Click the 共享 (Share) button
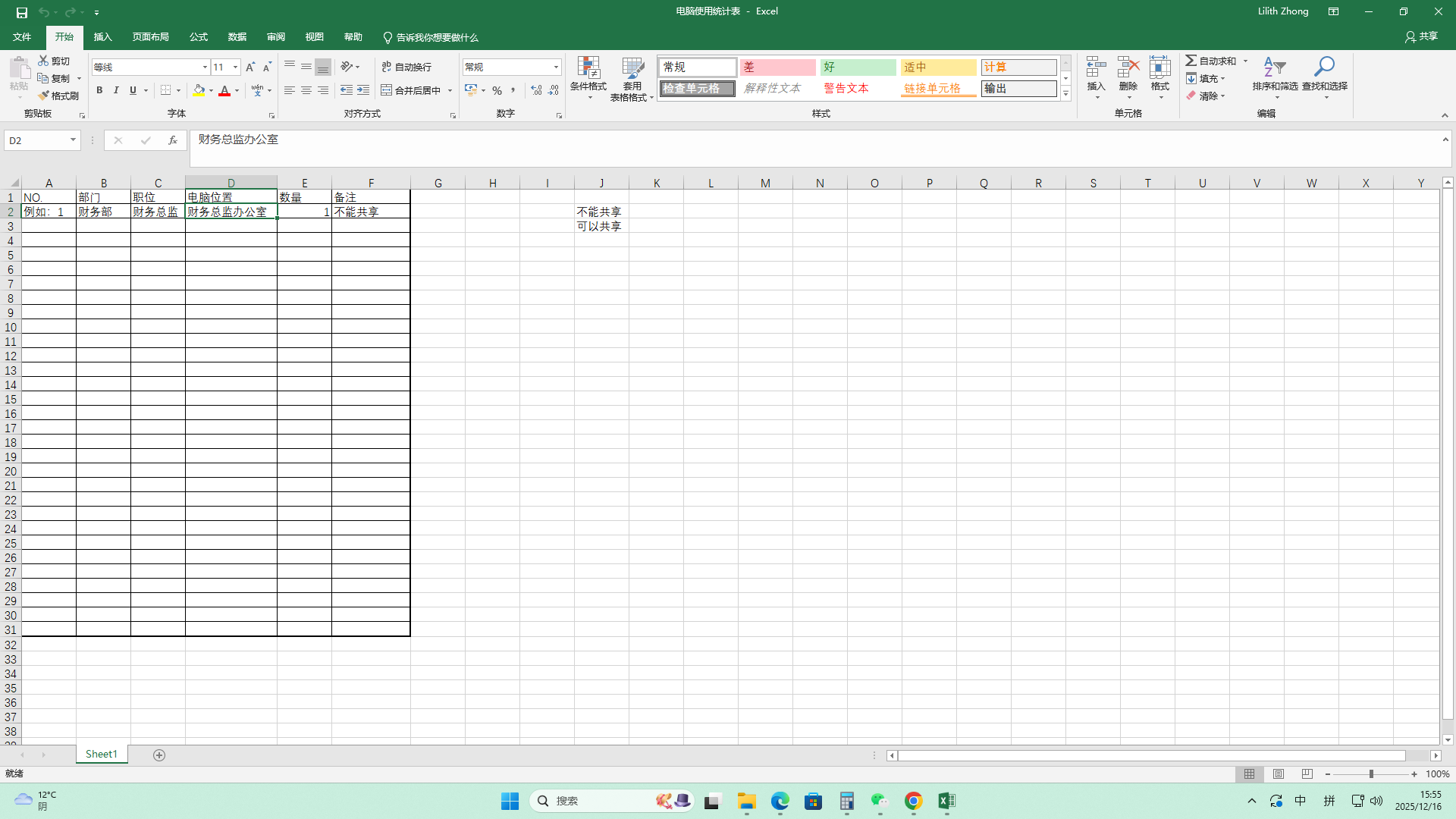This screenshot has width=1456, height=819. pos(1421,36)
